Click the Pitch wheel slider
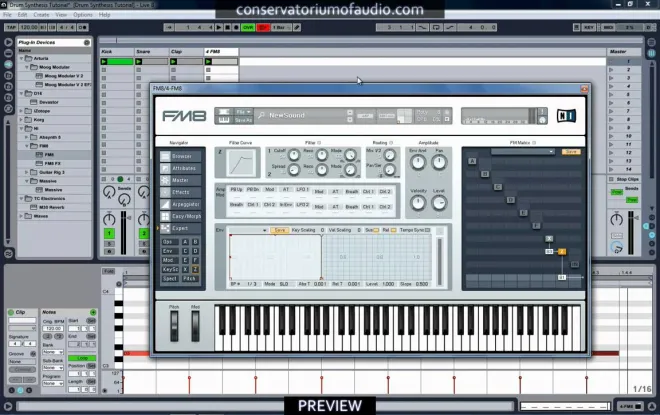 [174, 326]
